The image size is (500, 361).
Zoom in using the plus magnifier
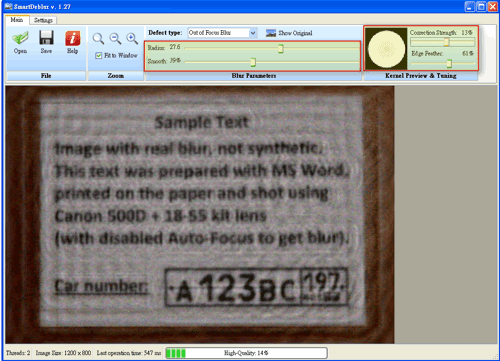pyautogui.click(x=132, y=39)
